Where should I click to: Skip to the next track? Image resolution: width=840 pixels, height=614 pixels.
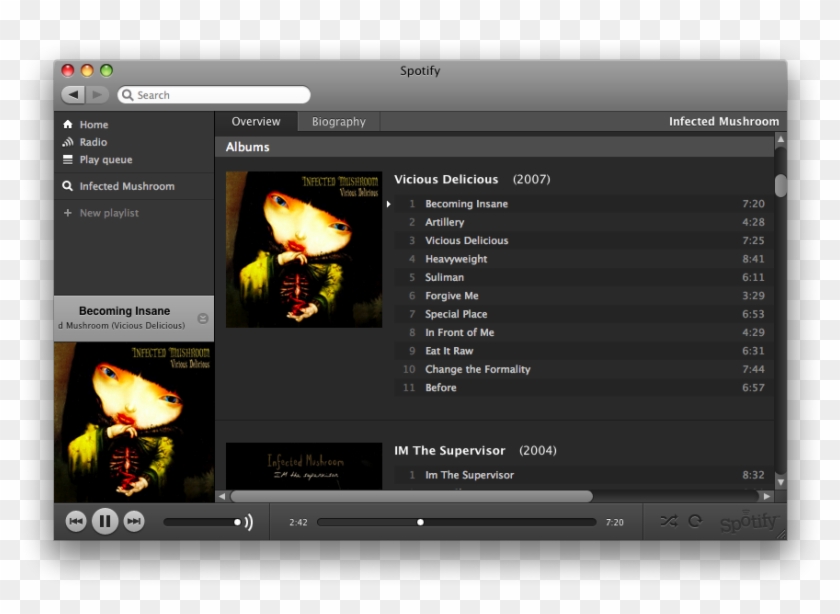[132, 520]
